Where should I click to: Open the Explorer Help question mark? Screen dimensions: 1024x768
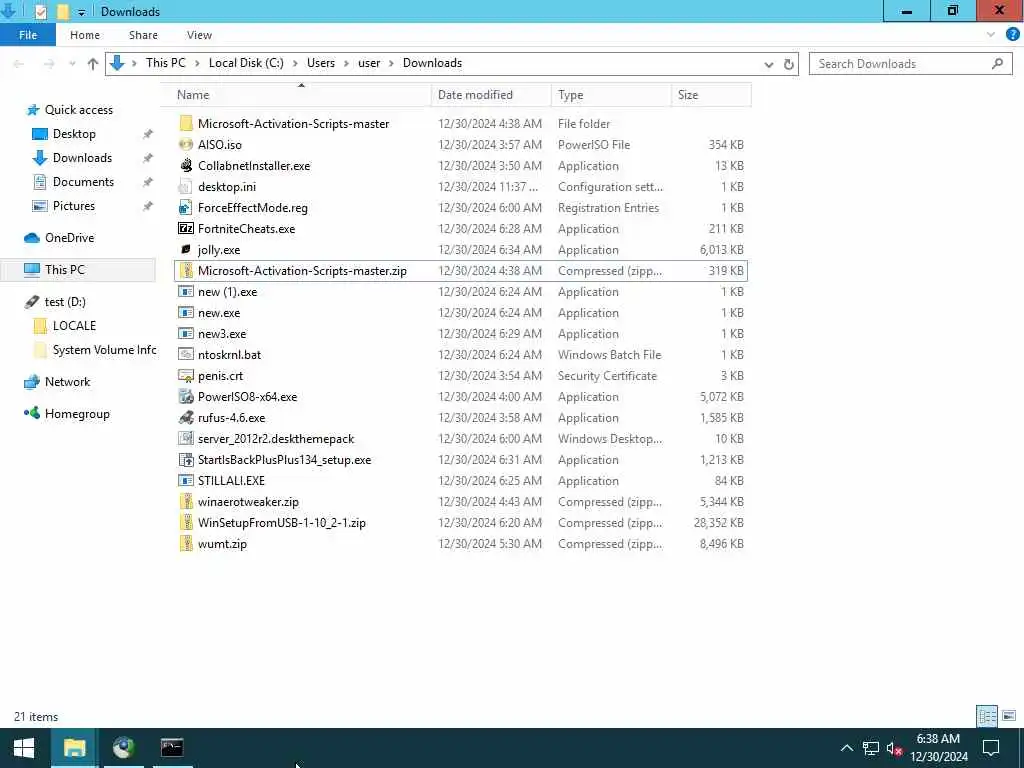coord(1012,35)
